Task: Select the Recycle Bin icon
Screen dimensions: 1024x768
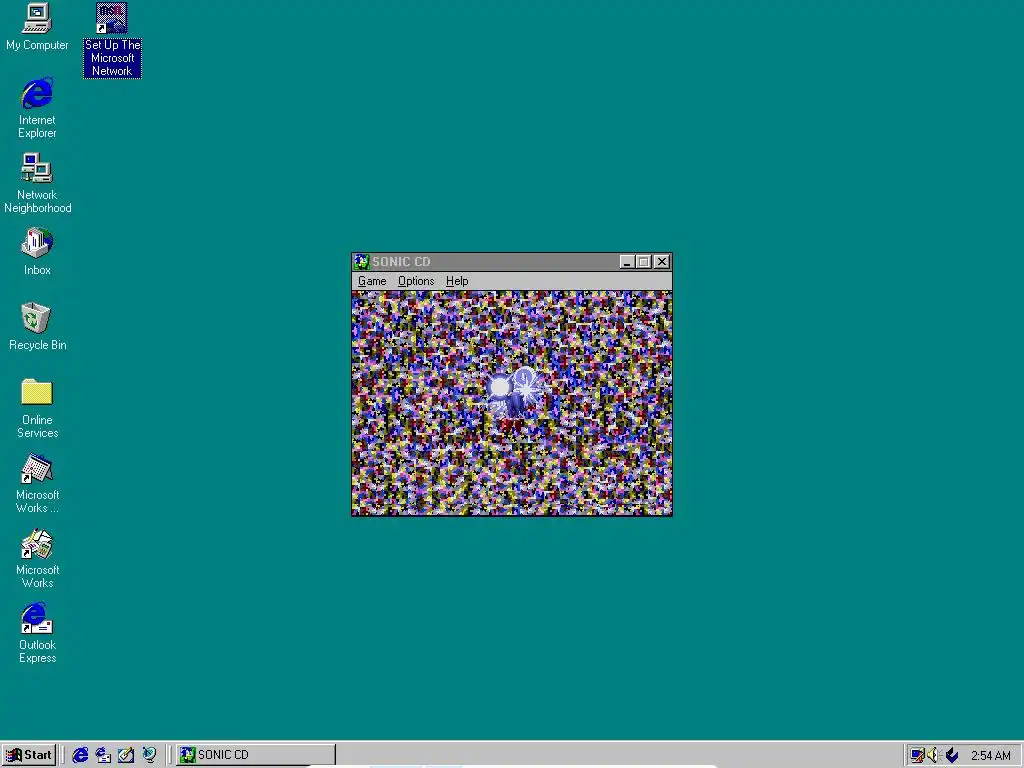Action: point(37,327)
